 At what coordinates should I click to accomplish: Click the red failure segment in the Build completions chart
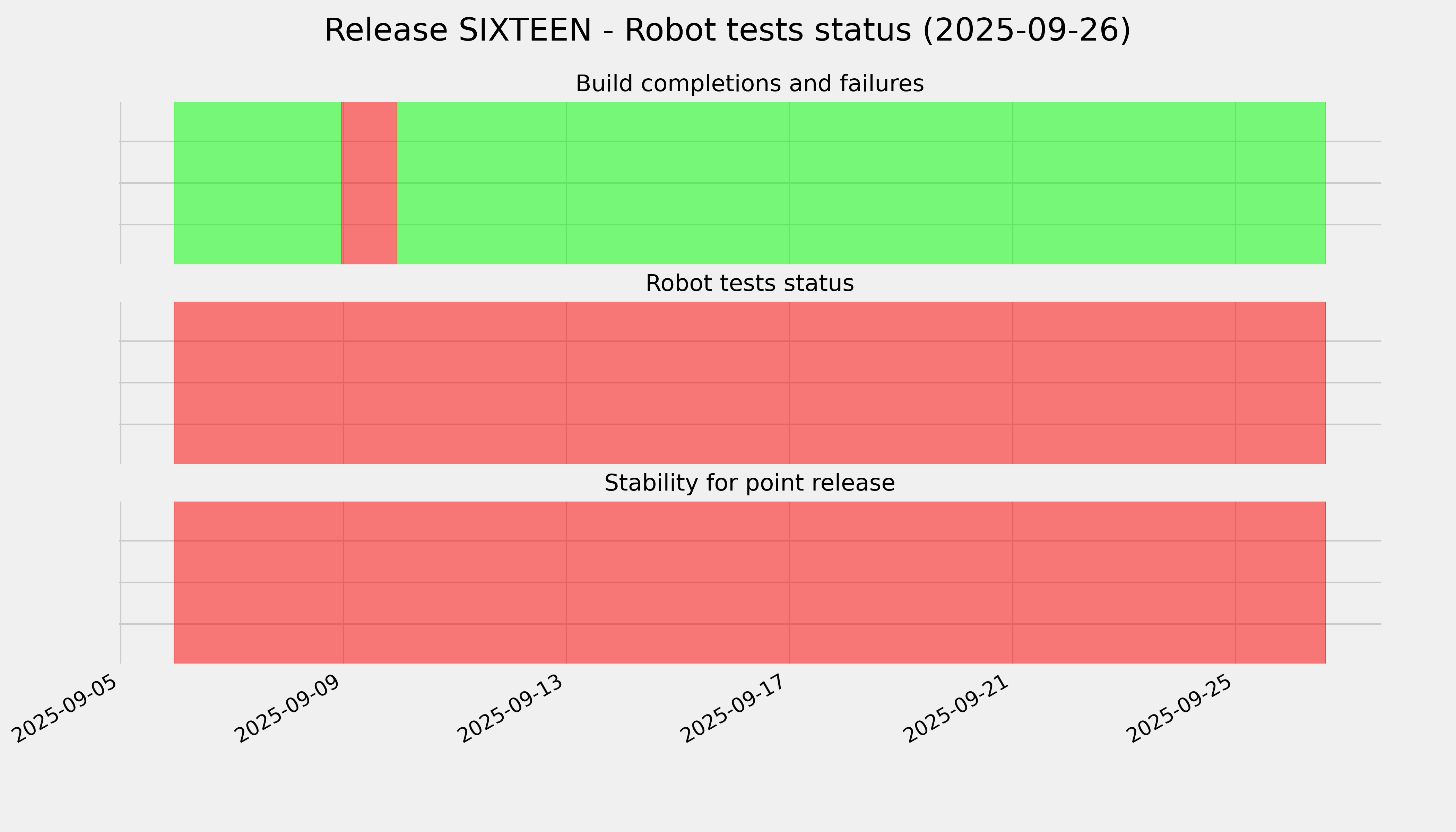pyautogui.click(x=369, y=183)
